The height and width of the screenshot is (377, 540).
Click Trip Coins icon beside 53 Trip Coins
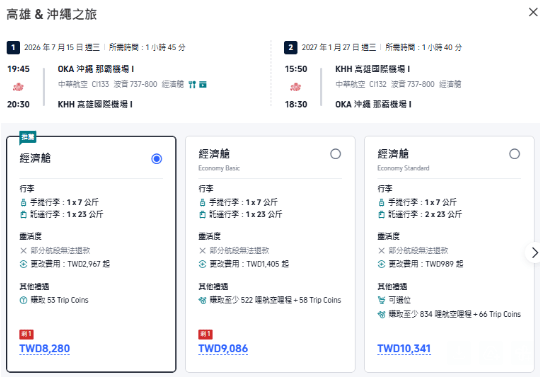tap(23, 300)
